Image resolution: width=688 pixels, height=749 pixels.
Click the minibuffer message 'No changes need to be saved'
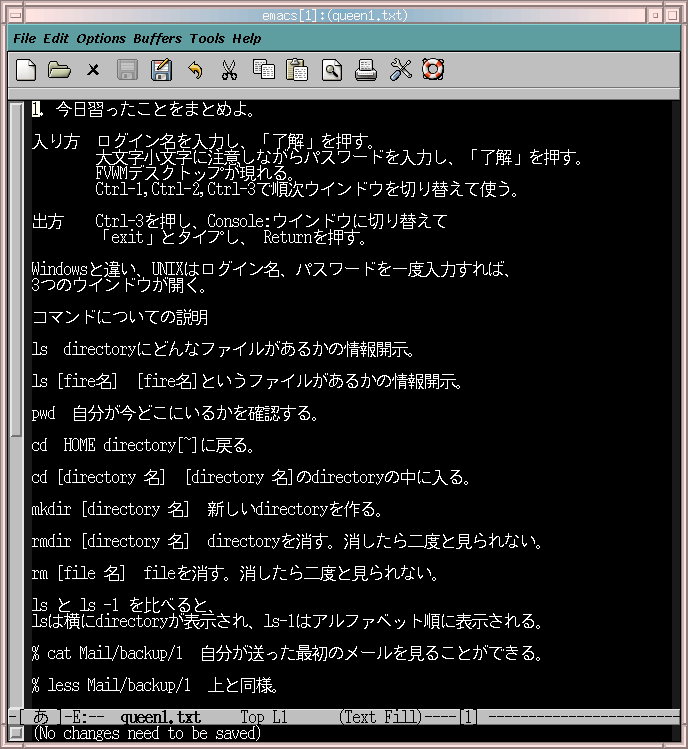[147, 733]
